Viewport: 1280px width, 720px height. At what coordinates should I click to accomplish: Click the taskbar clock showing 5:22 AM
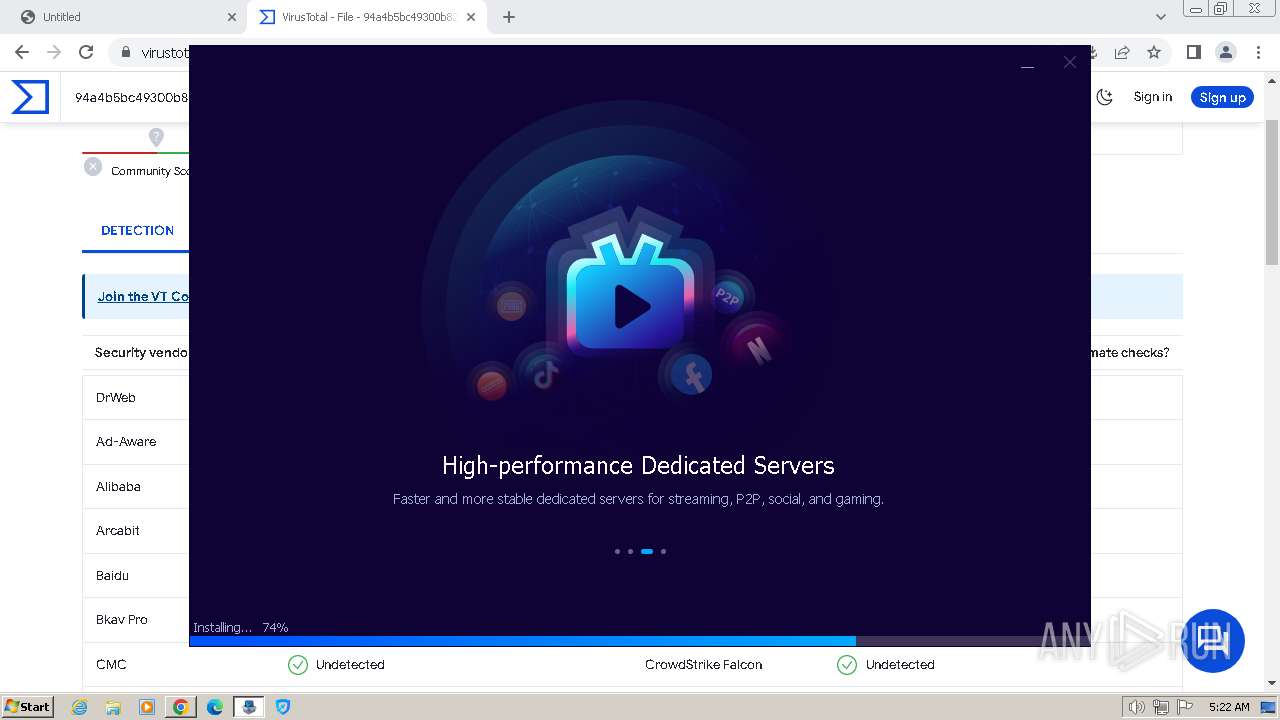pos(1229,707)
